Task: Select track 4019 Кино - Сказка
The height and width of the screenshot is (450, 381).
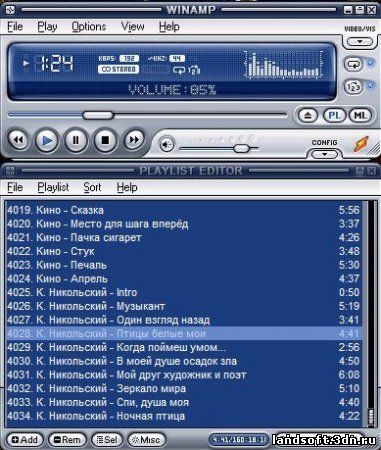Action: click(184, 210)
